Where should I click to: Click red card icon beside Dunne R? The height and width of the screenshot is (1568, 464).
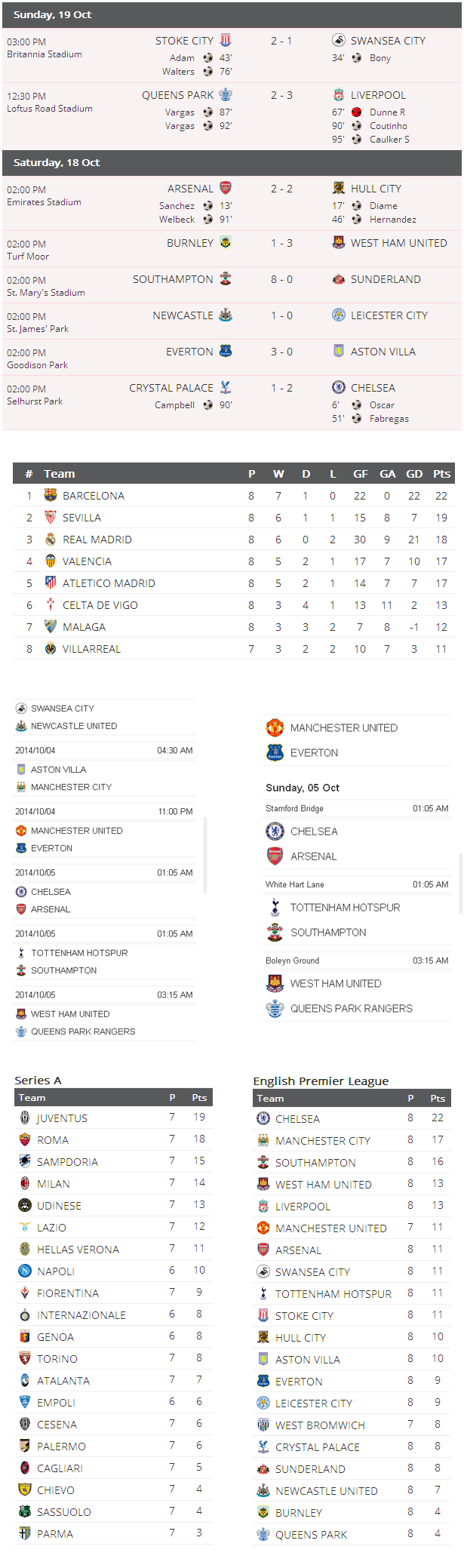(x=356, y=112)
